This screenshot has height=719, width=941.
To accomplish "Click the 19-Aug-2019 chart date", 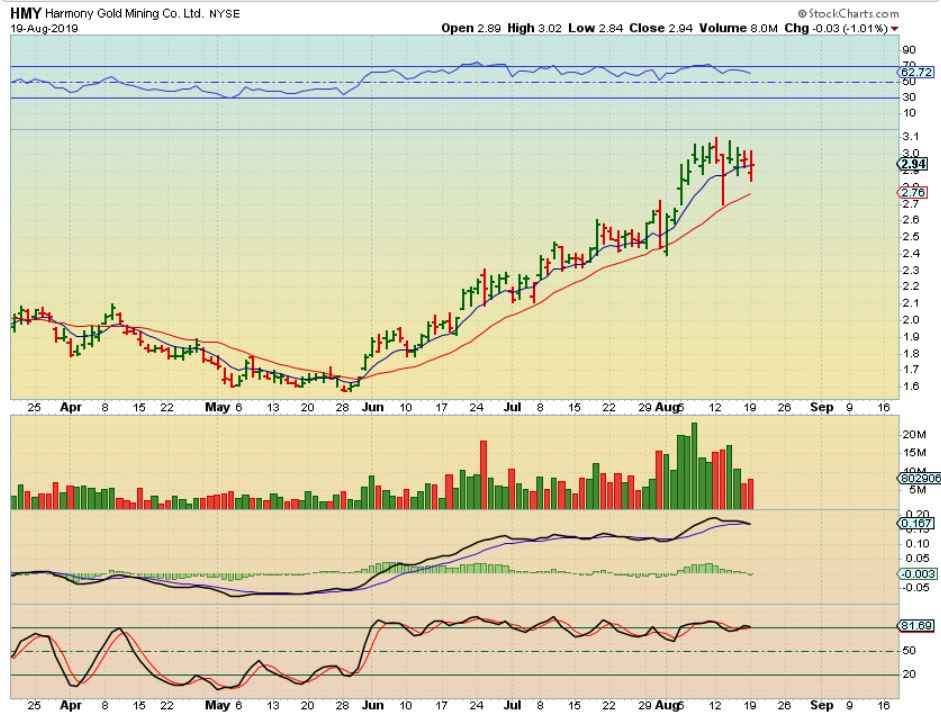I will click(44, 28).
